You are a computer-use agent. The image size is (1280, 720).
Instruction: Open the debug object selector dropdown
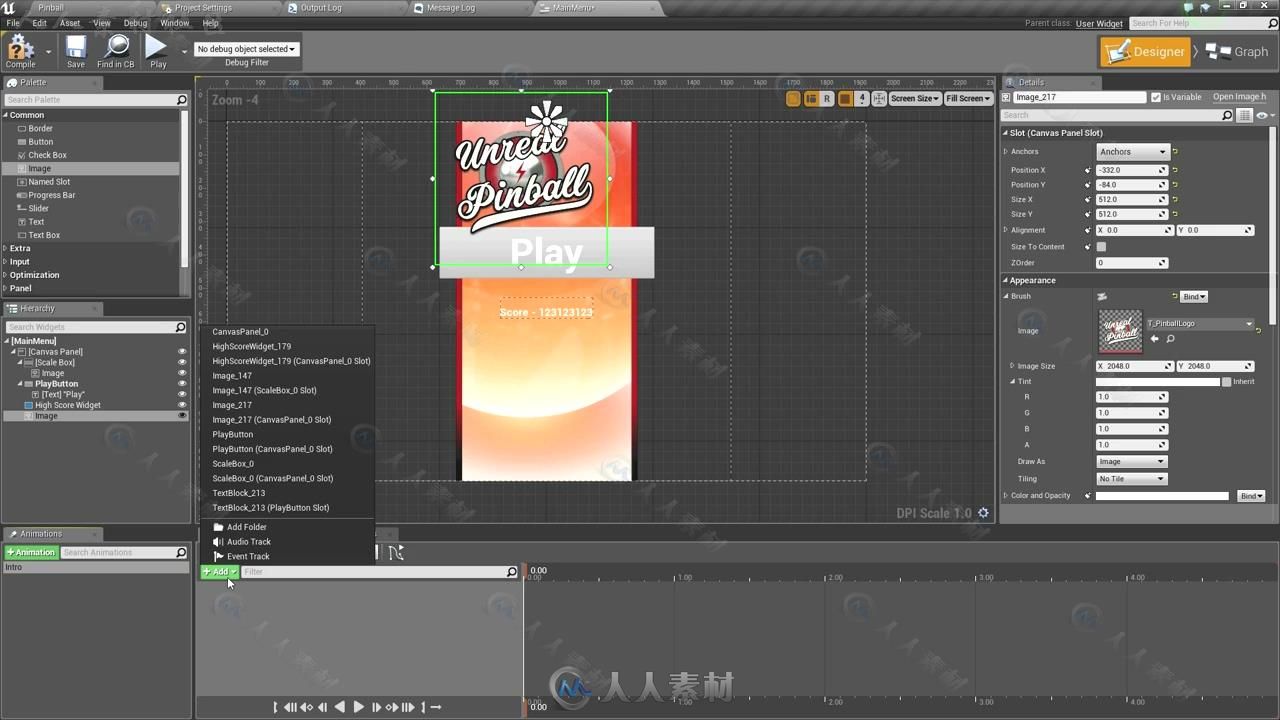click(x=246, y=49)
